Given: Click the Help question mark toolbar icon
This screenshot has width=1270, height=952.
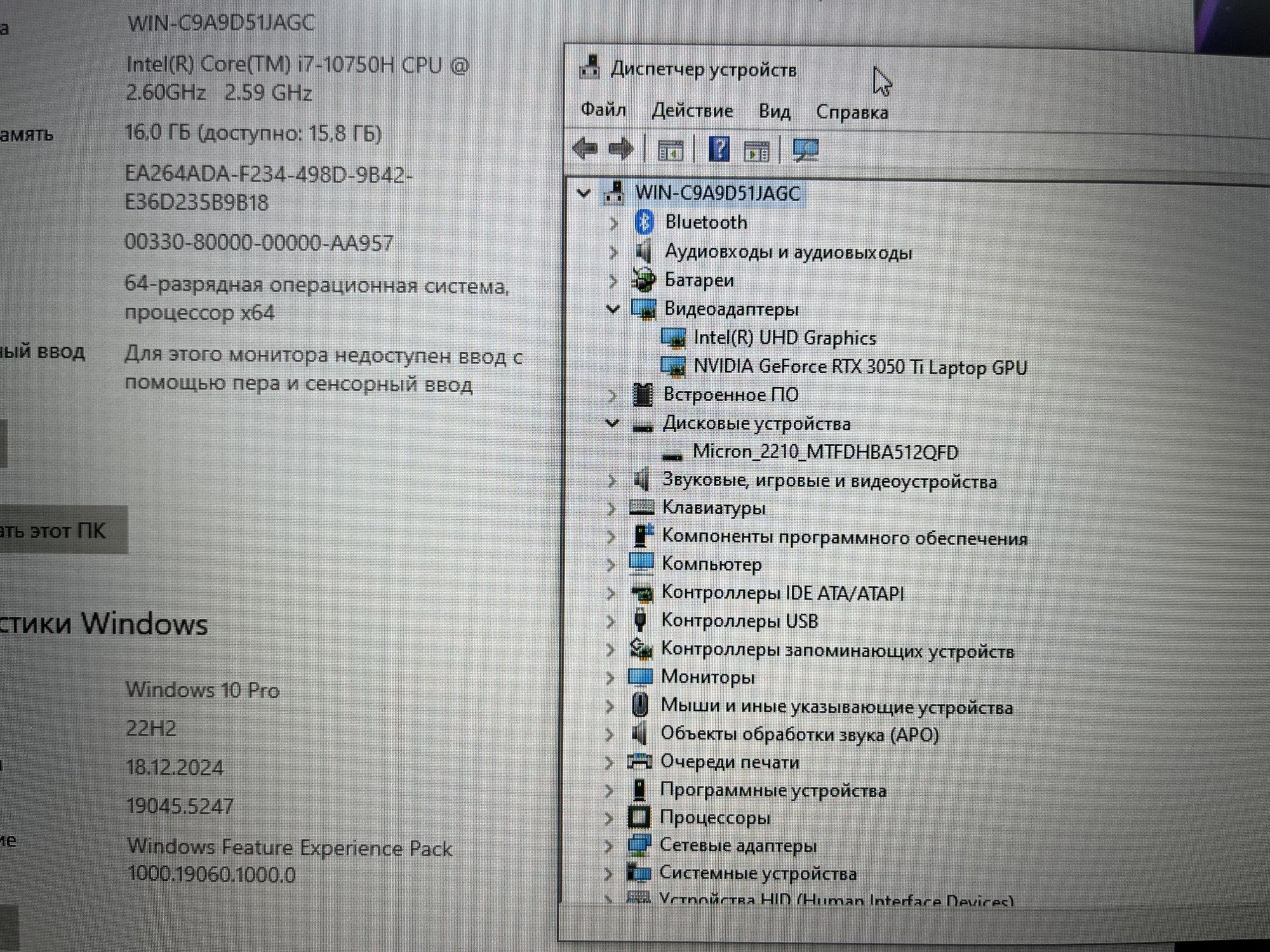Looking at the screenshot, I should click(719, 149).
